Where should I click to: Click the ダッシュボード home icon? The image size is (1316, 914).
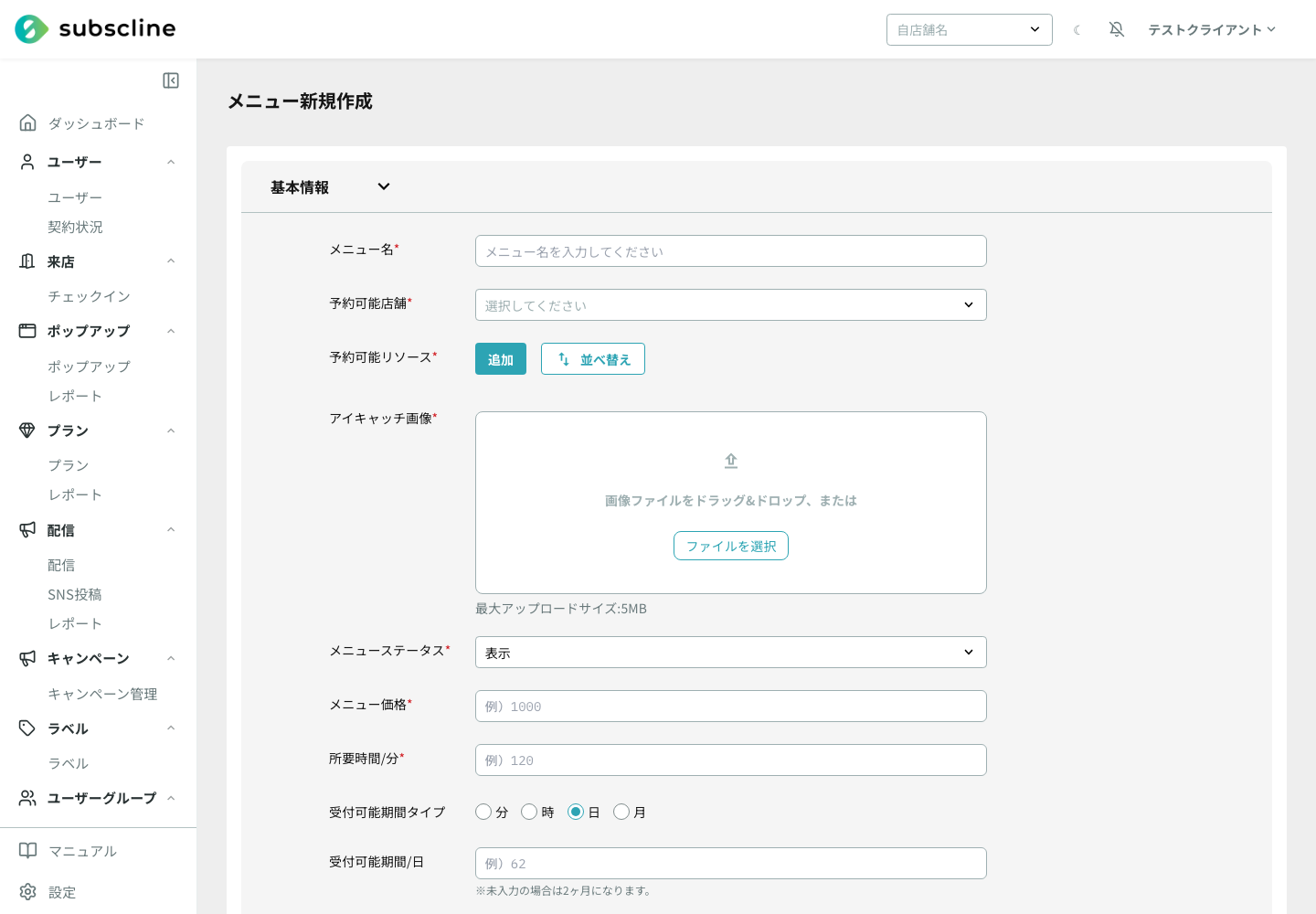pos(28,122)
